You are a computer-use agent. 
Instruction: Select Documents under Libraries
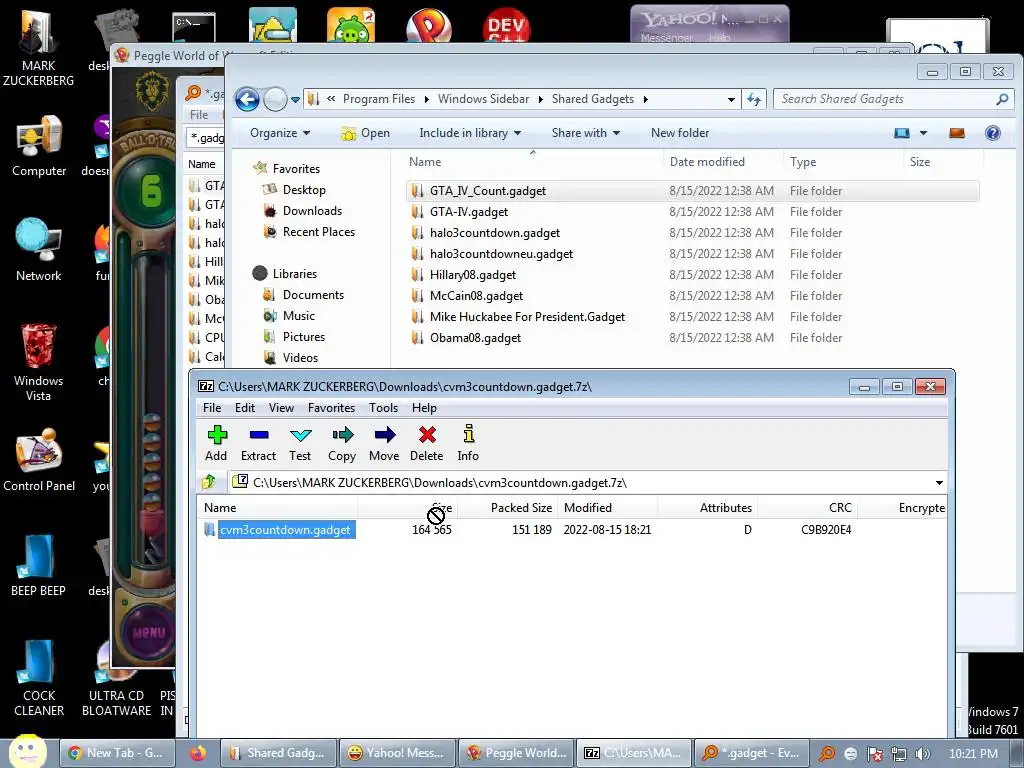[x=313, y=295]
